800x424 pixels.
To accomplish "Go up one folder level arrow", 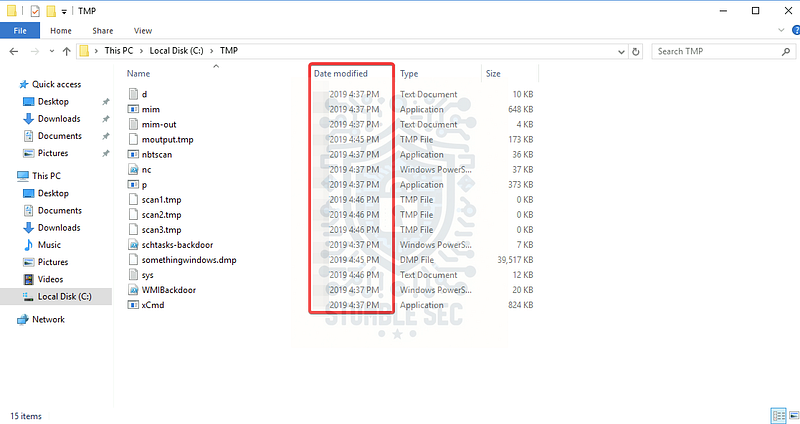I will coord(66,51).
